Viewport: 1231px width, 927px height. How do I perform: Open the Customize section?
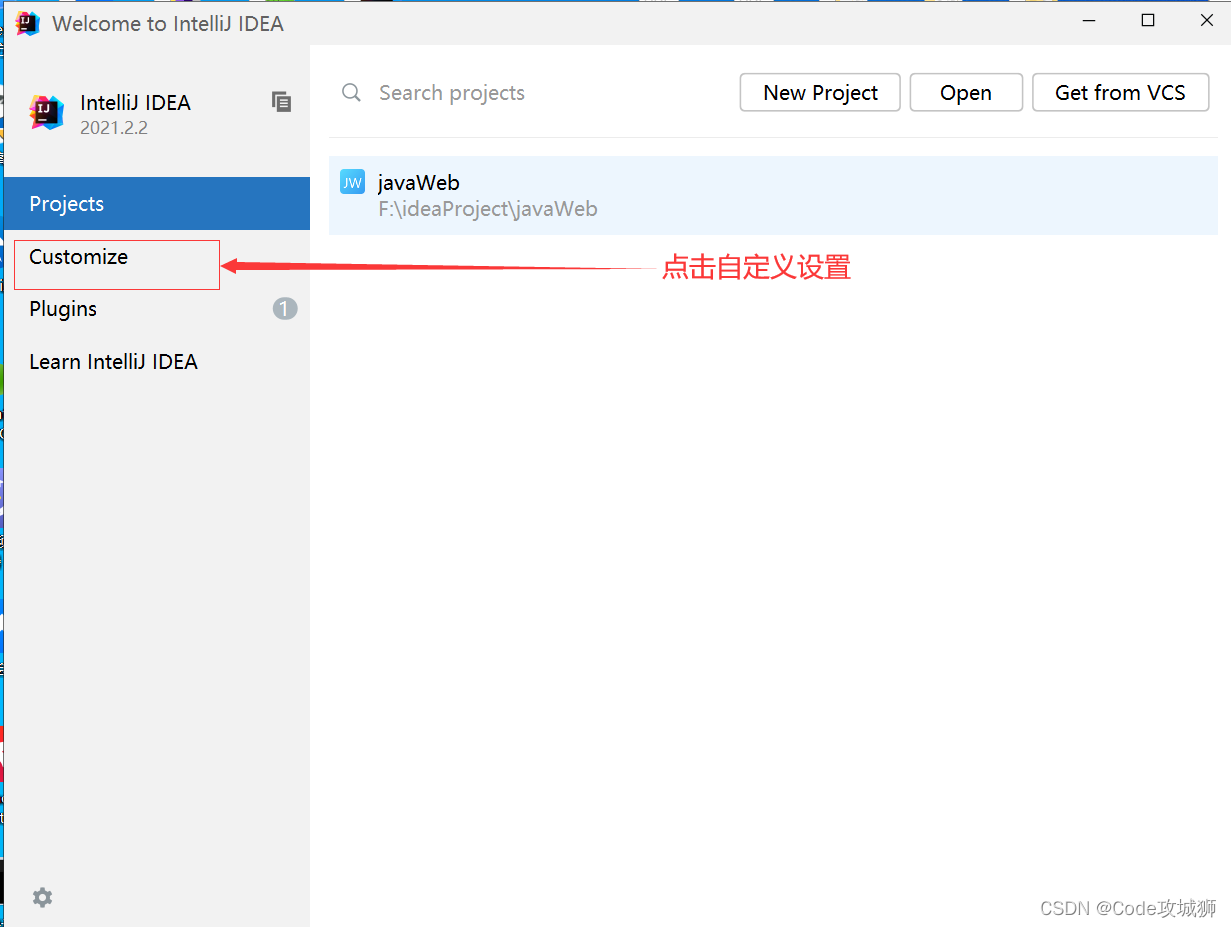point(157,257)
